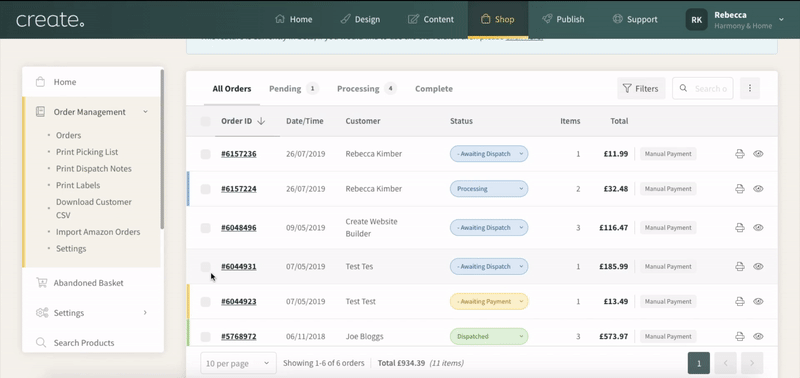Click the Create logo
The image size is (800, 378).
pos(49,20)
